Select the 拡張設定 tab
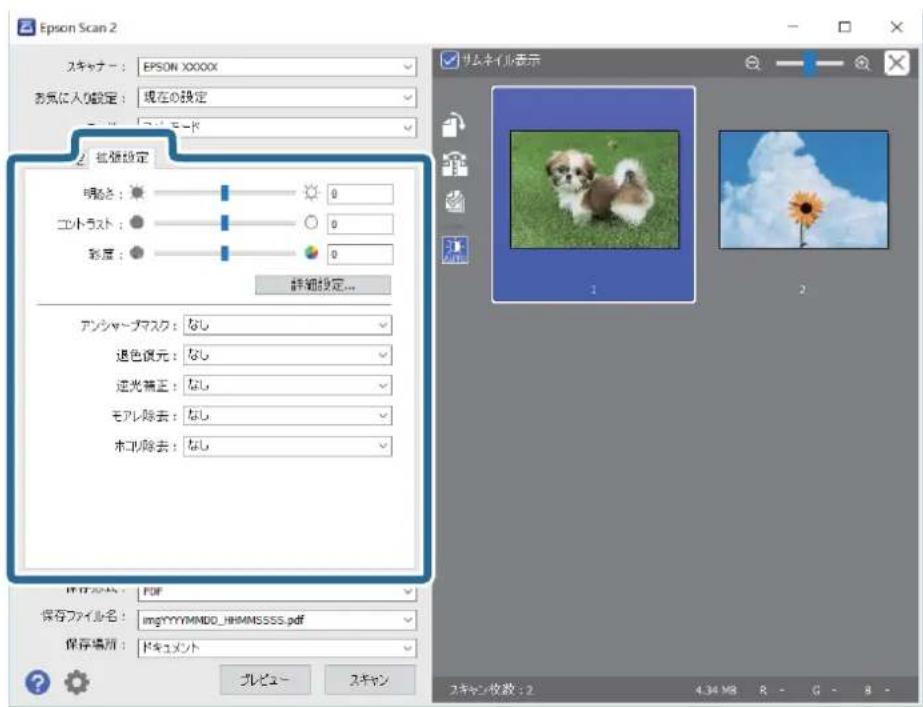Viewport: 923px width, 707px height. click(122, 157)
